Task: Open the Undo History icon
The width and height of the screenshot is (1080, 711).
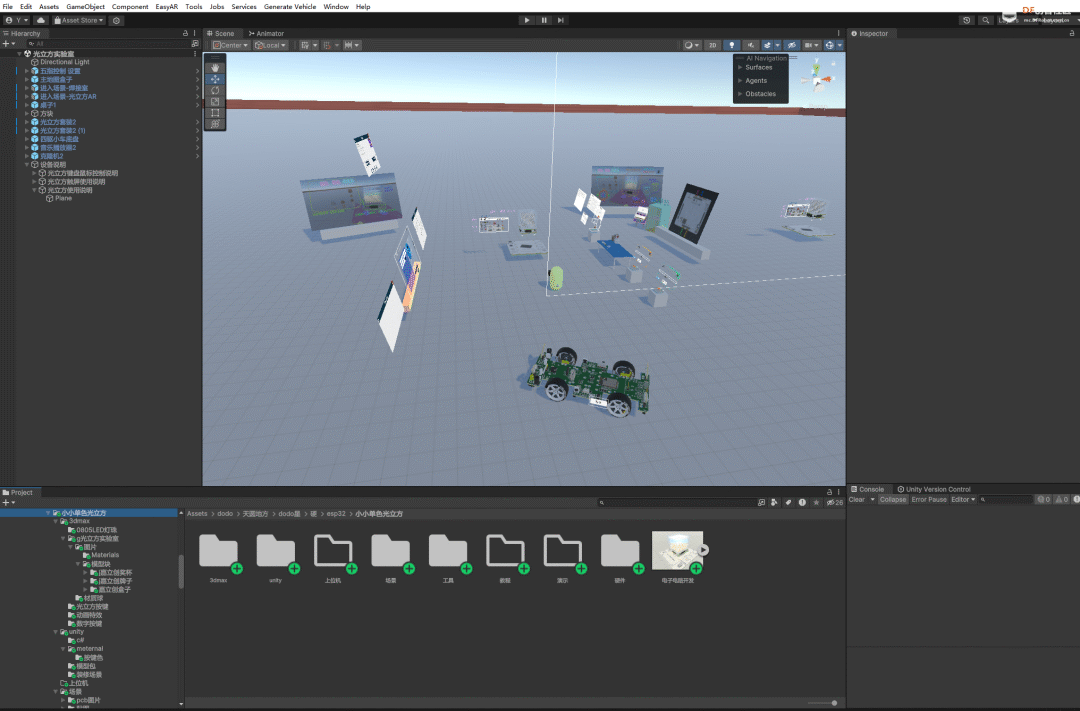Action: point(966,20)
